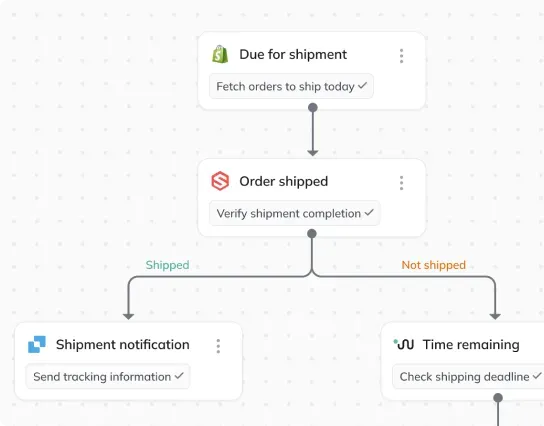Click the blue Shipment notification icon
This screenshot has width=544, height=426.
[x=37, y=344]
